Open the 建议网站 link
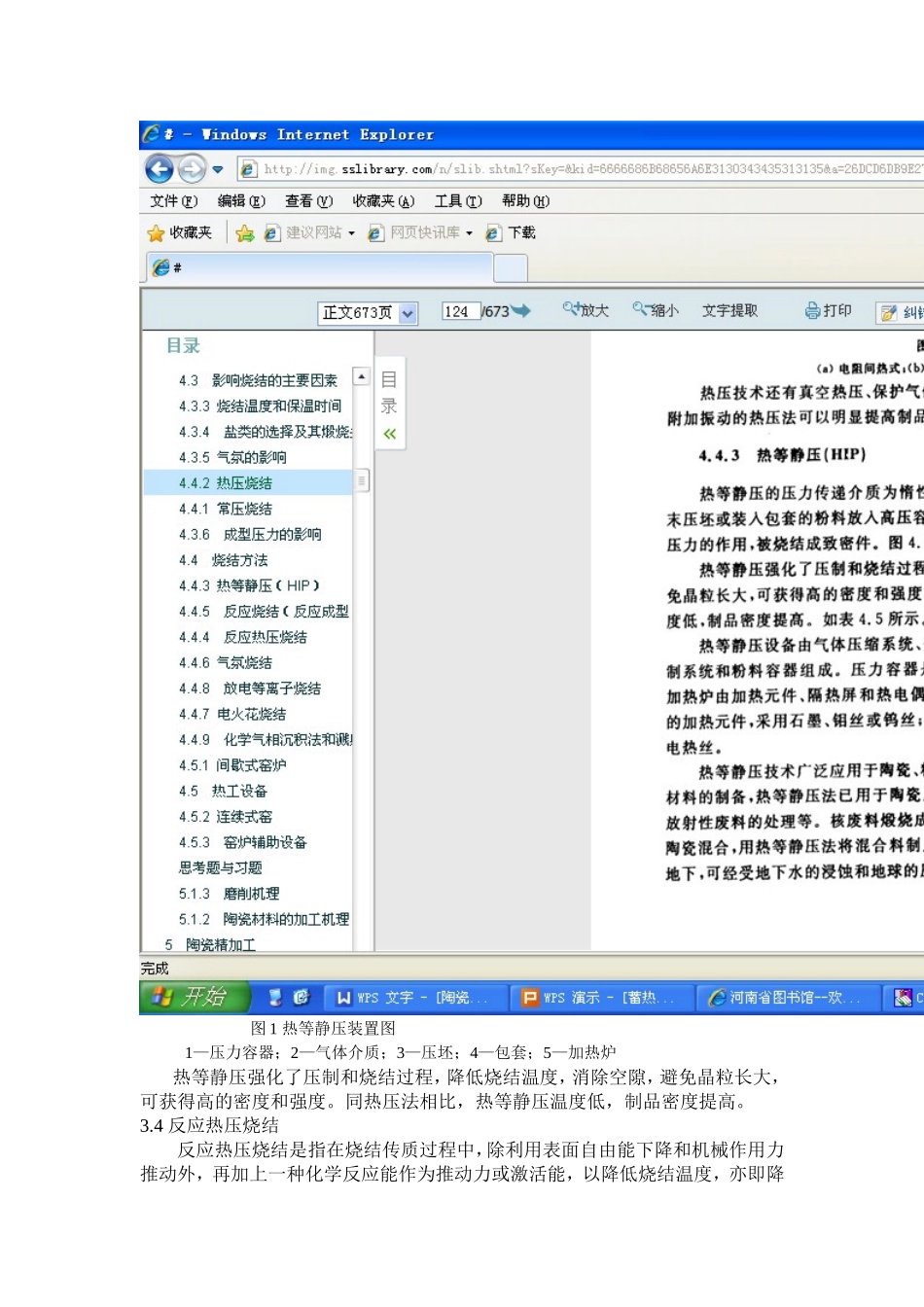The image size is (924, 1307). 303,233
